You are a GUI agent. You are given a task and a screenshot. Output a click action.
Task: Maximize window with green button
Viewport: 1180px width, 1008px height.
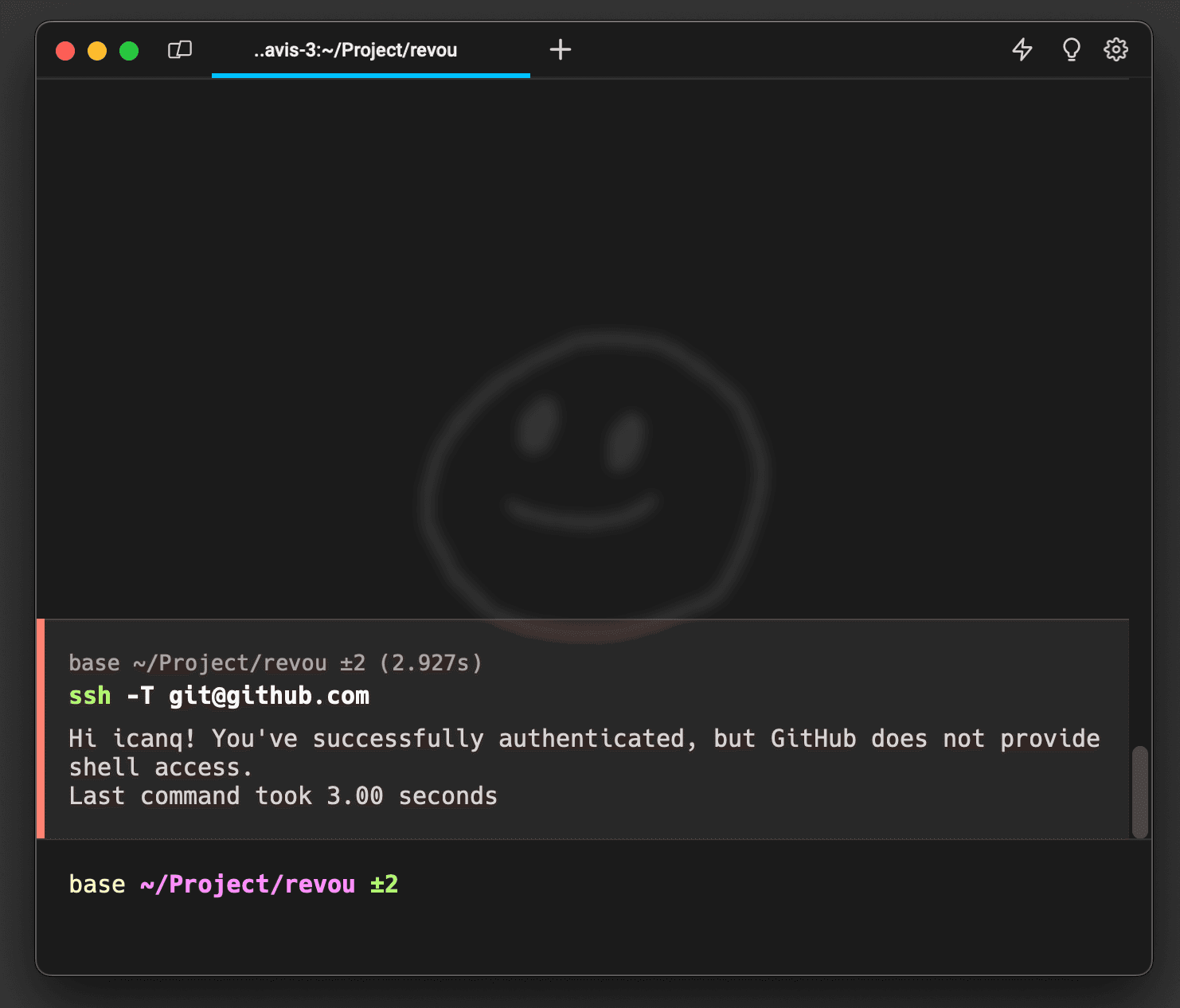(x=129, y=51)
